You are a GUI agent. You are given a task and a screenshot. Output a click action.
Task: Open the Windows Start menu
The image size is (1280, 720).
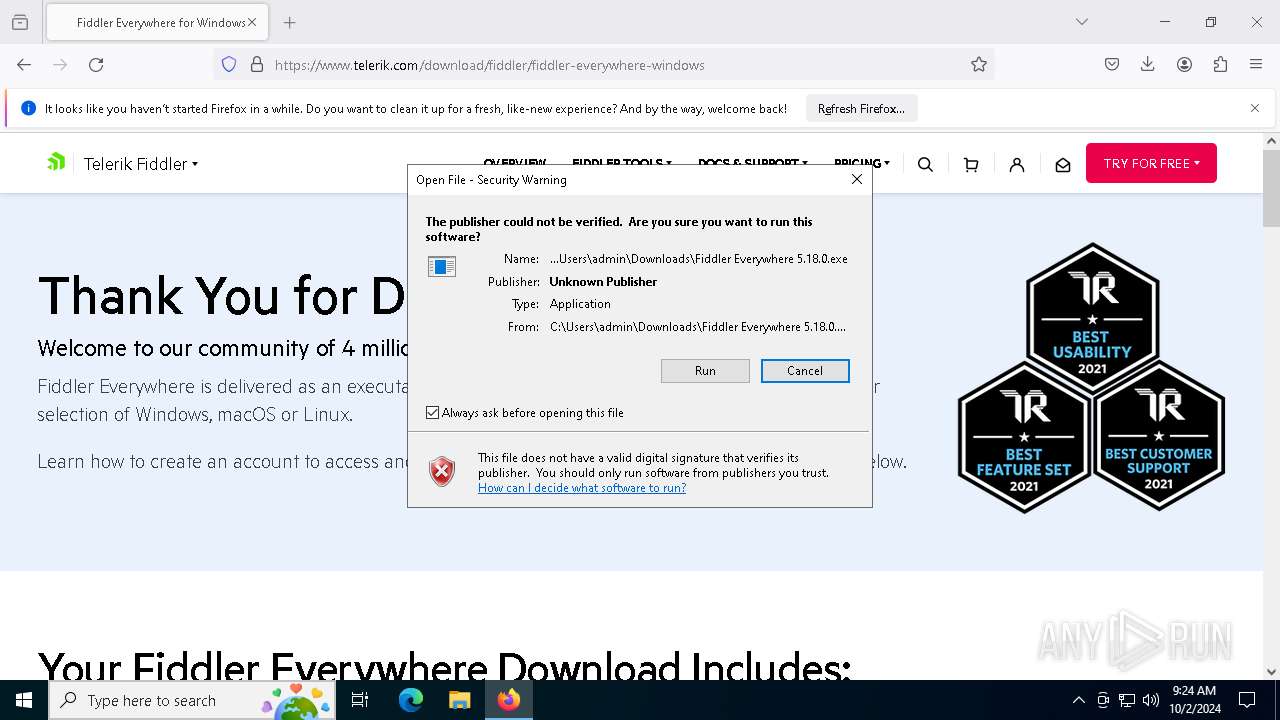24,700
